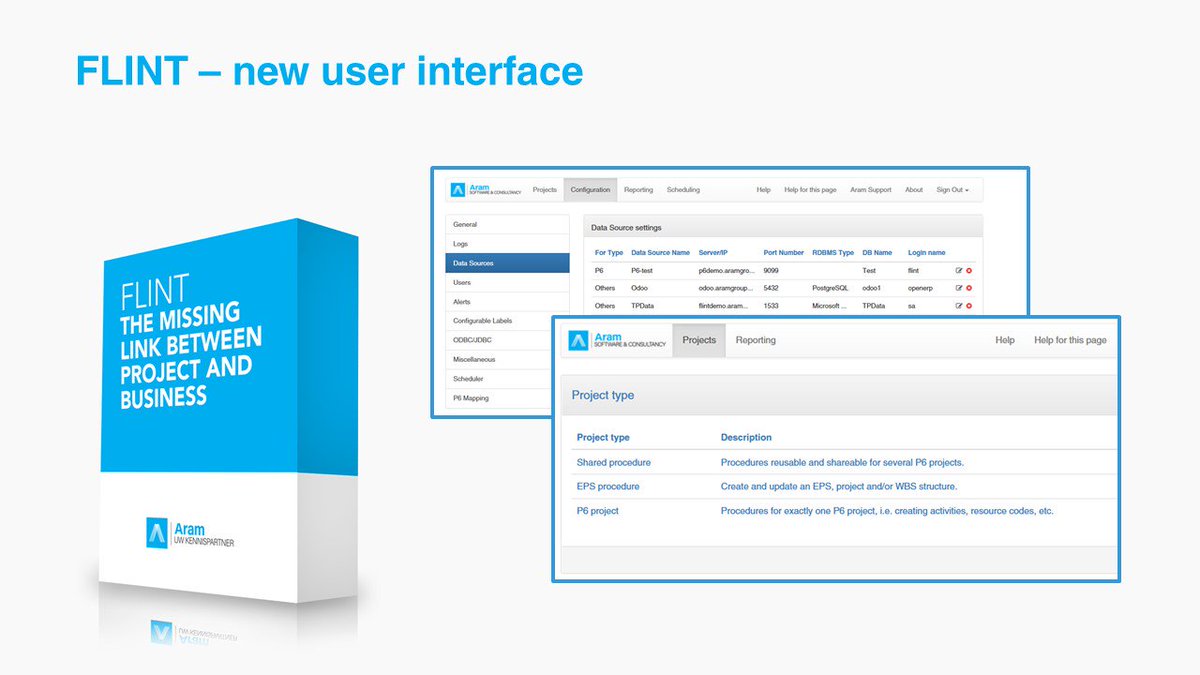Click the openerp login name
The height and width of the screenshot is (675, 1200).
pos(923,288)
